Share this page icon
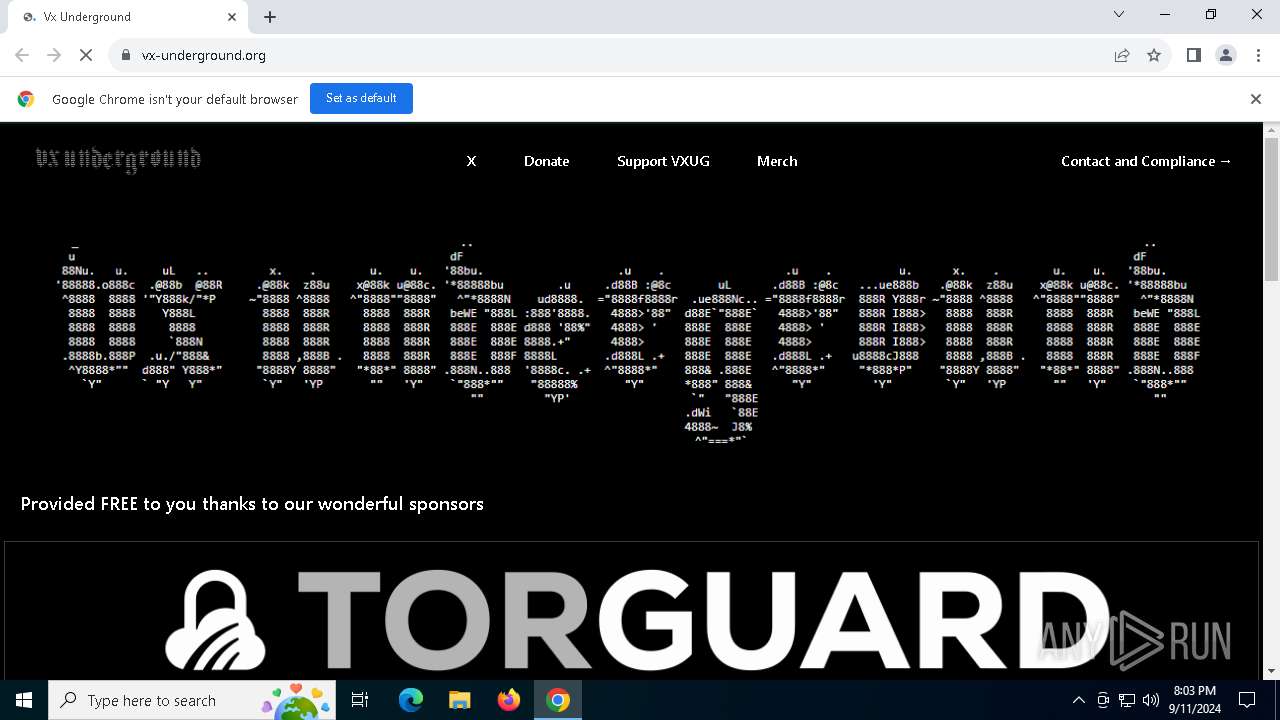Image resolution: width=1280 pixels, height=720 pixels. tap(1122, 55)
